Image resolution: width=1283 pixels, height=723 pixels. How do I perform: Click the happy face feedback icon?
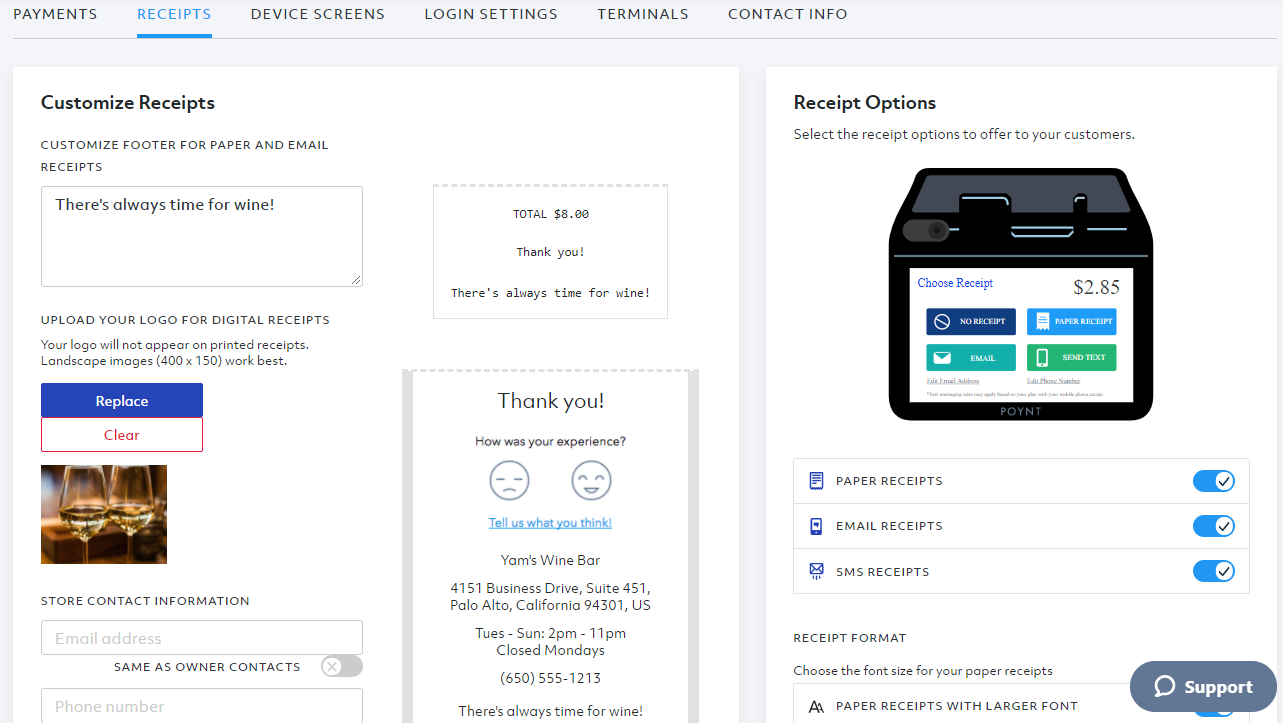(x=591, y=481)
